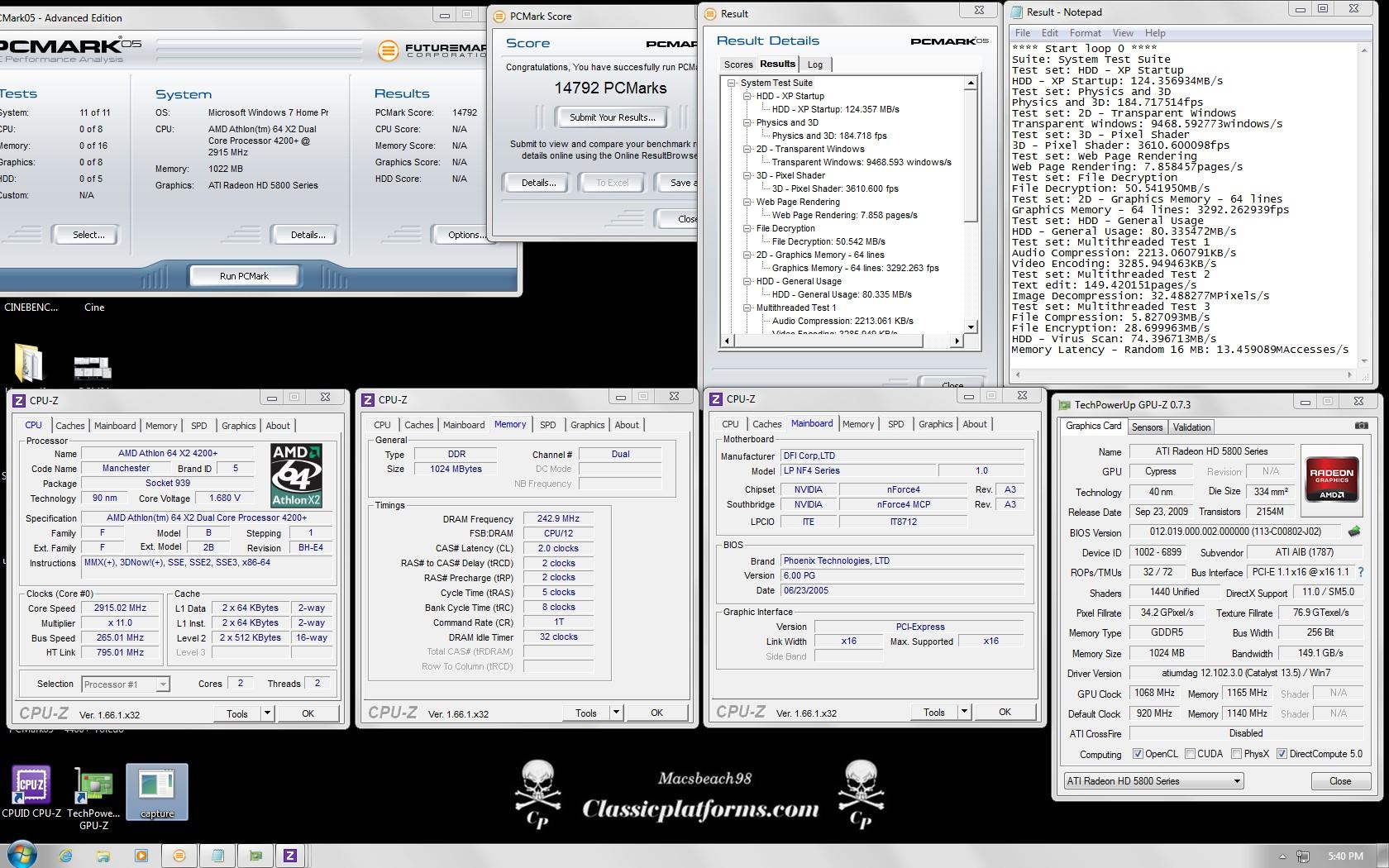Switch to the Sensors tab in GPU-Z

(1147, 427)
